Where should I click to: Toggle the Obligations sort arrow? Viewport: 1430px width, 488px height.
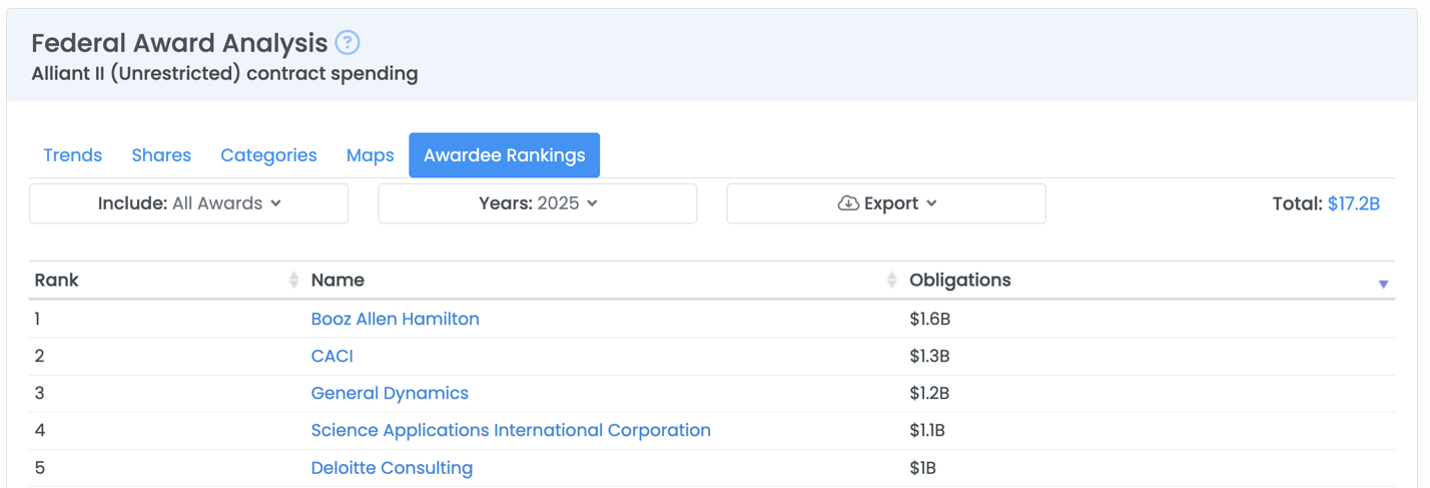pyautogui.click(x=1383, y=284)
